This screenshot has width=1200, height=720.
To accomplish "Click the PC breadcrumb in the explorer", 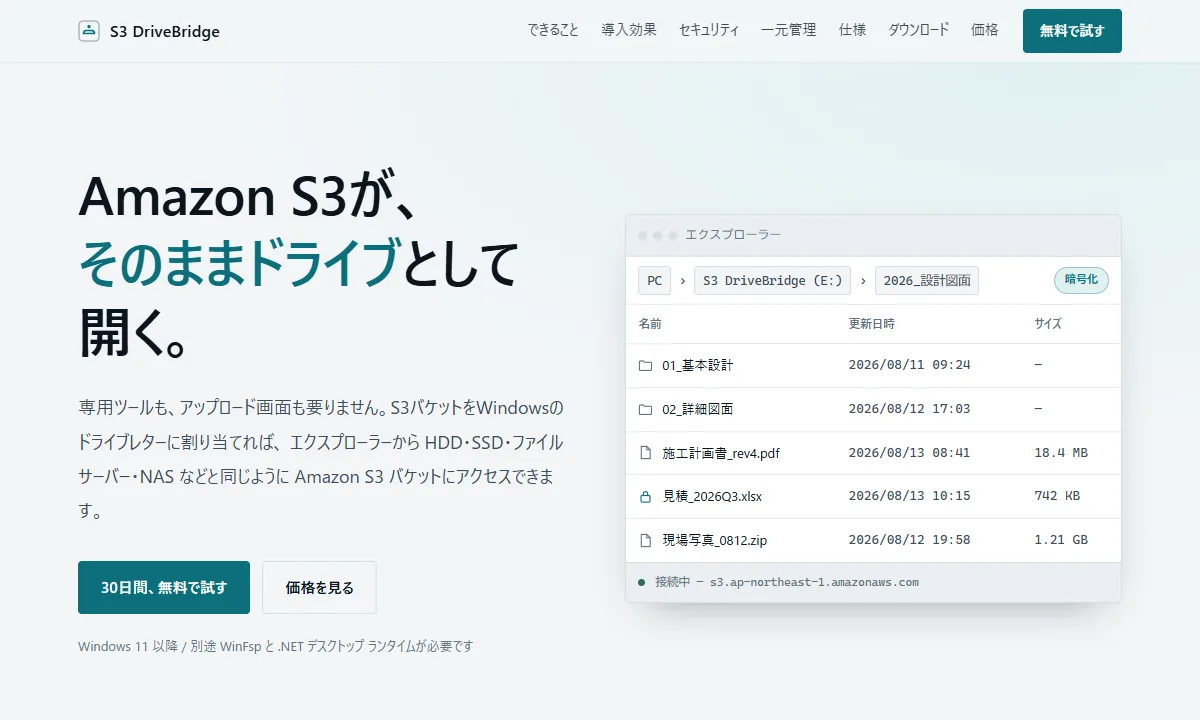I will [x=654, y=281].
